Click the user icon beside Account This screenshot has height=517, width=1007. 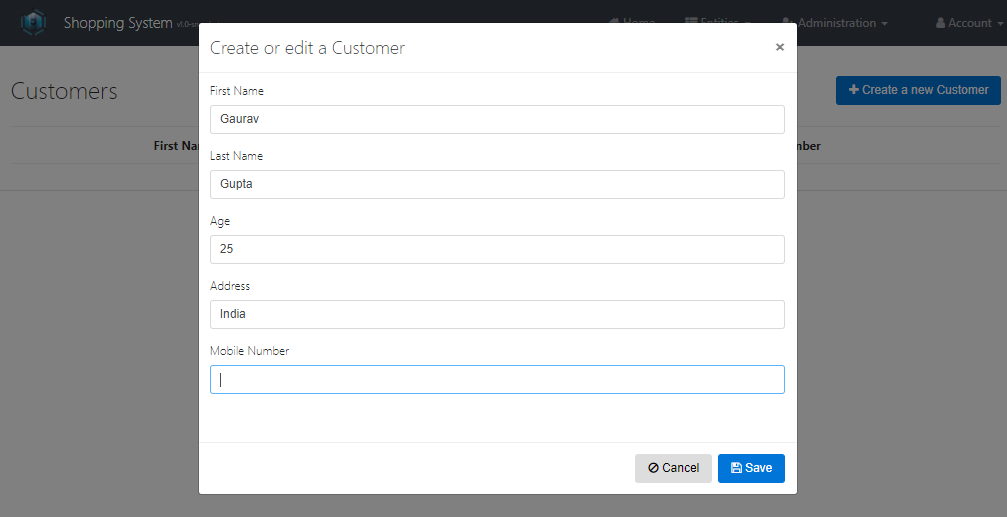point(940,23)
